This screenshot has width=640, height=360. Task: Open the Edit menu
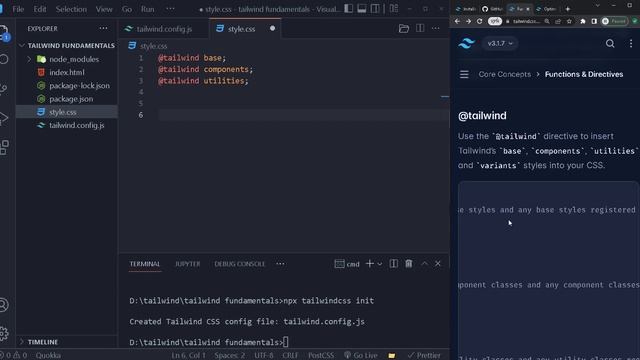(x=40, y=9)
